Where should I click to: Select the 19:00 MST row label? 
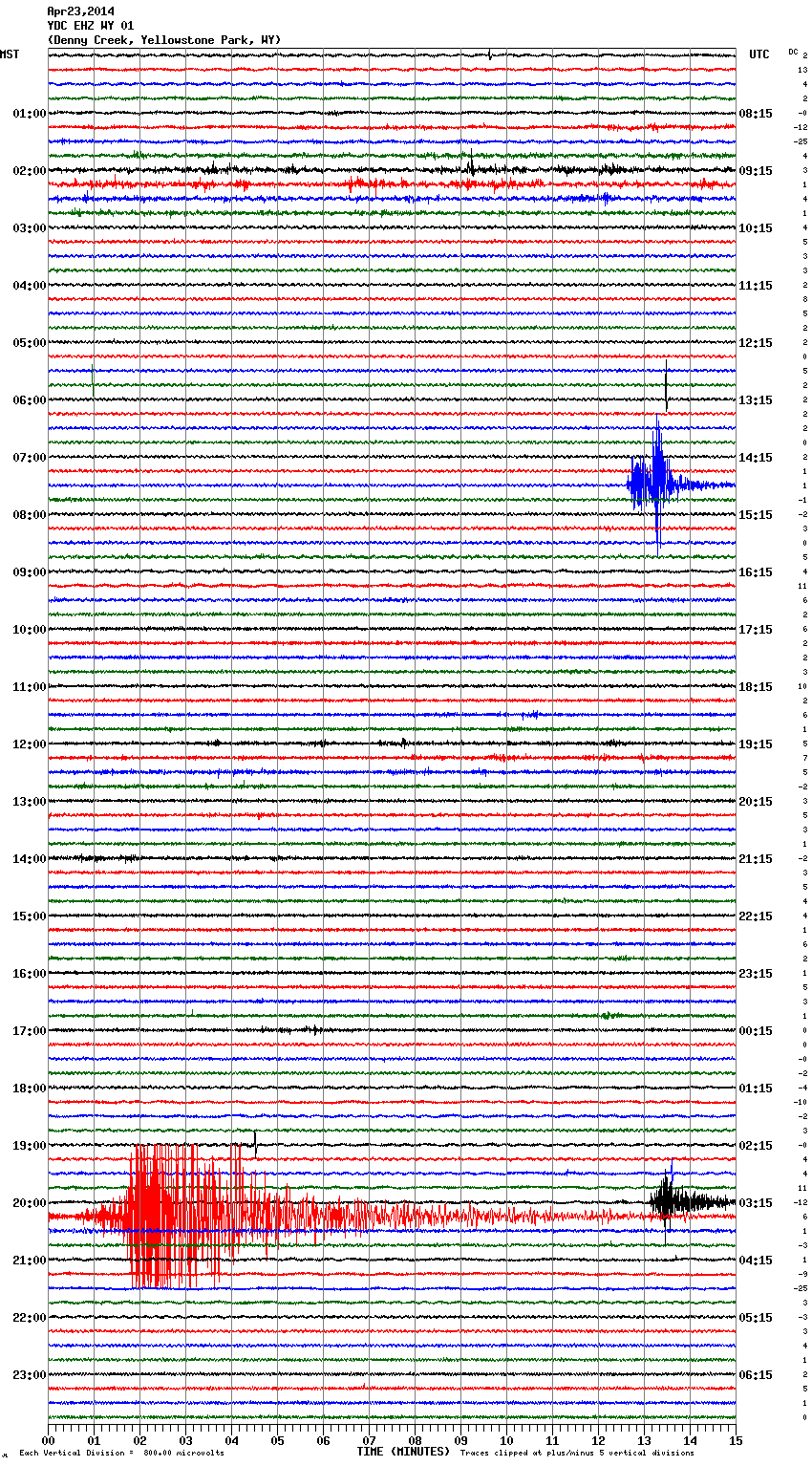(x=30, y=1146)
